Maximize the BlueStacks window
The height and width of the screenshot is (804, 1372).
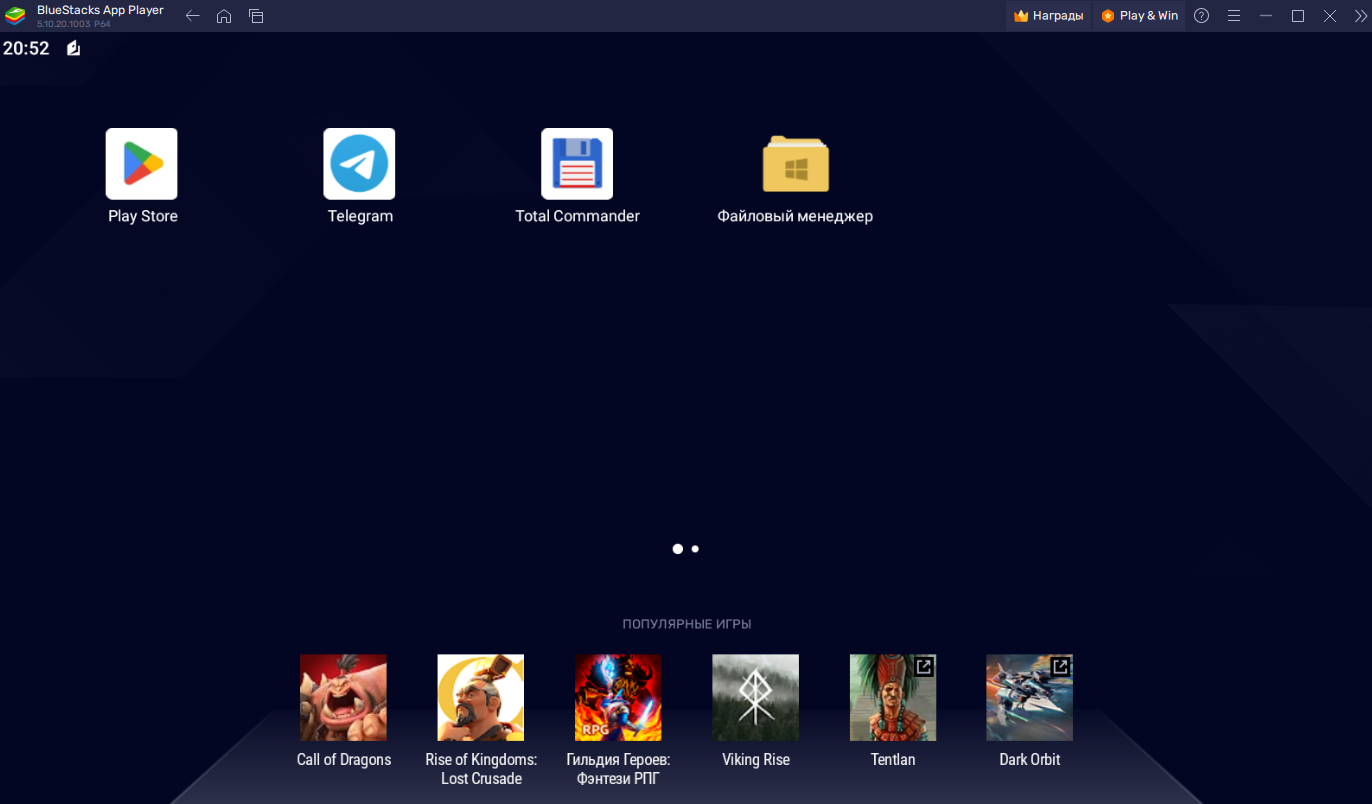point(1298,16)
